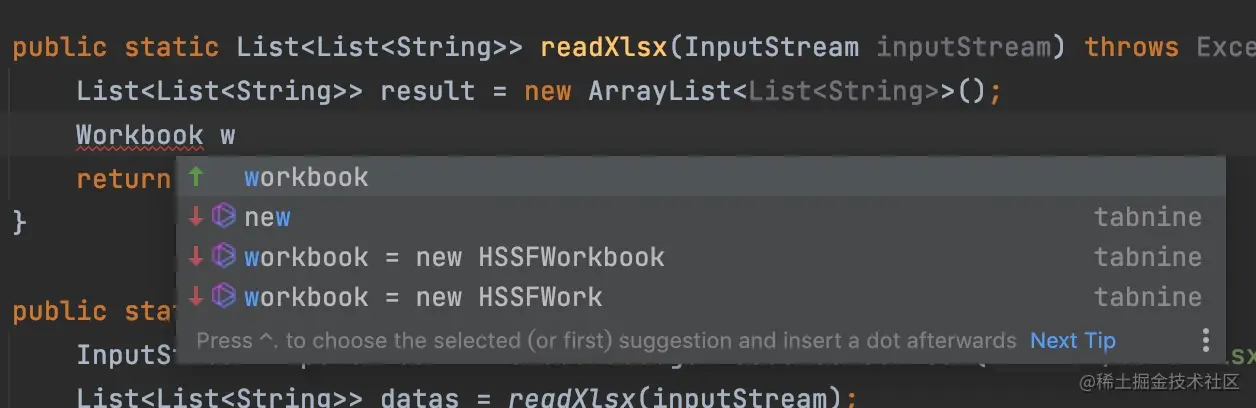The height and width of the screenshot is (408, 1256).
Task: Click the tip text about pressing ^.
Action: [x=606, y=341]
